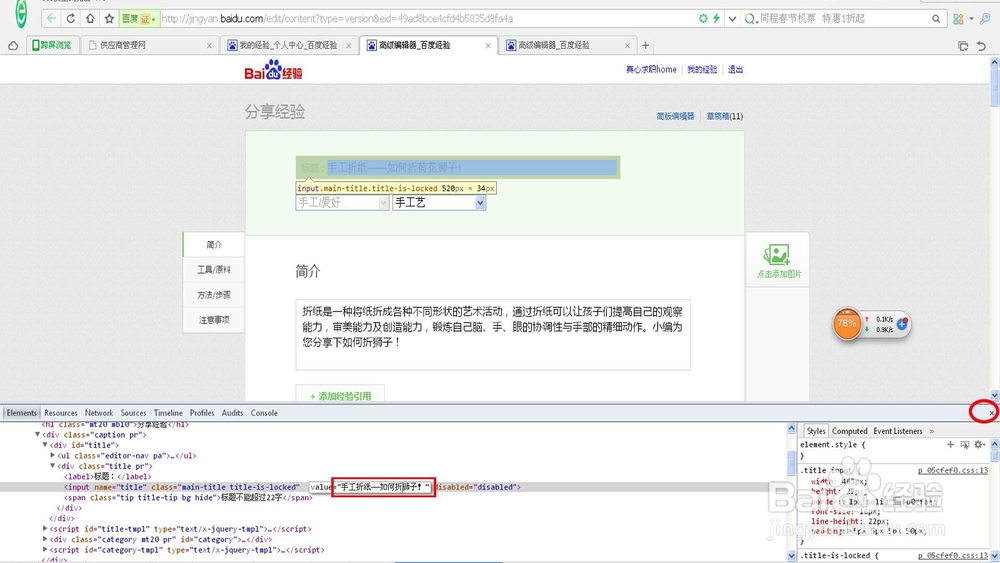Image resolution: width=1000 pixels, height=563 pixels.
Task: Click the cloud icon left of tabs
Action: (x=13, y=45)
